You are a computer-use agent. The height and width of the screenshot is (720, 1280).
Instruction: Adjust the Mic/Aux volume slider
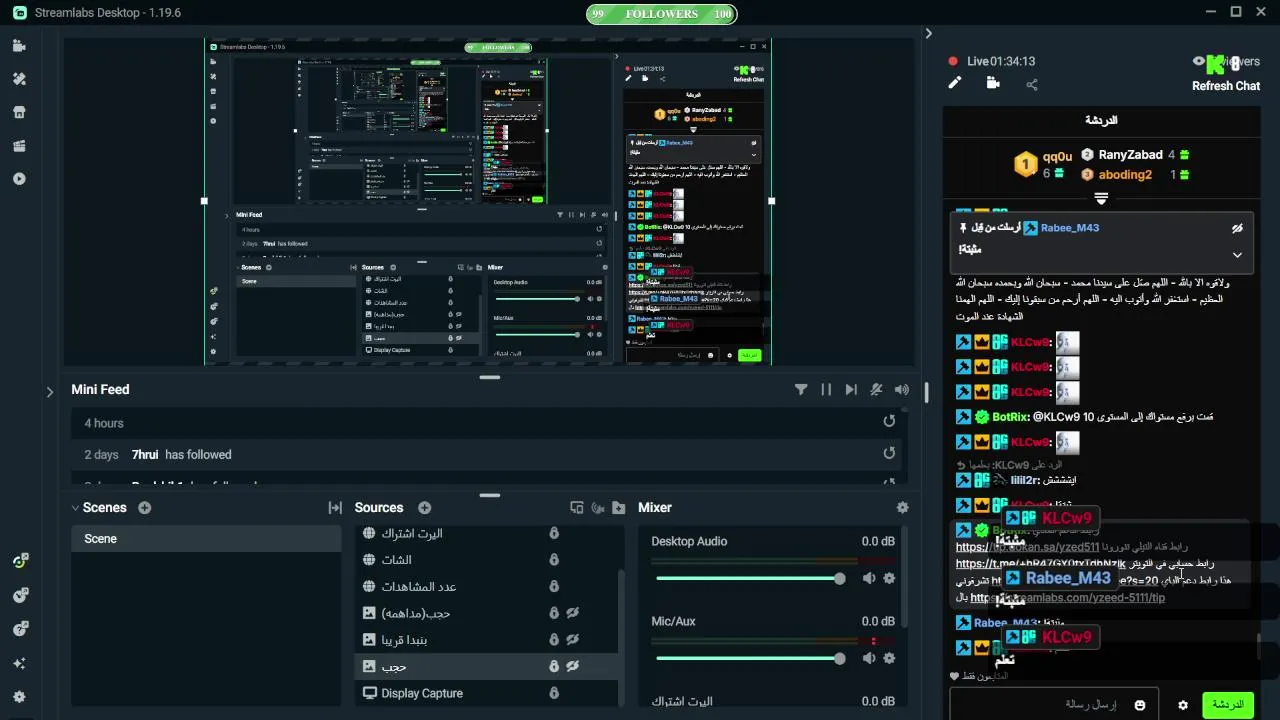[x=749, y=658]
